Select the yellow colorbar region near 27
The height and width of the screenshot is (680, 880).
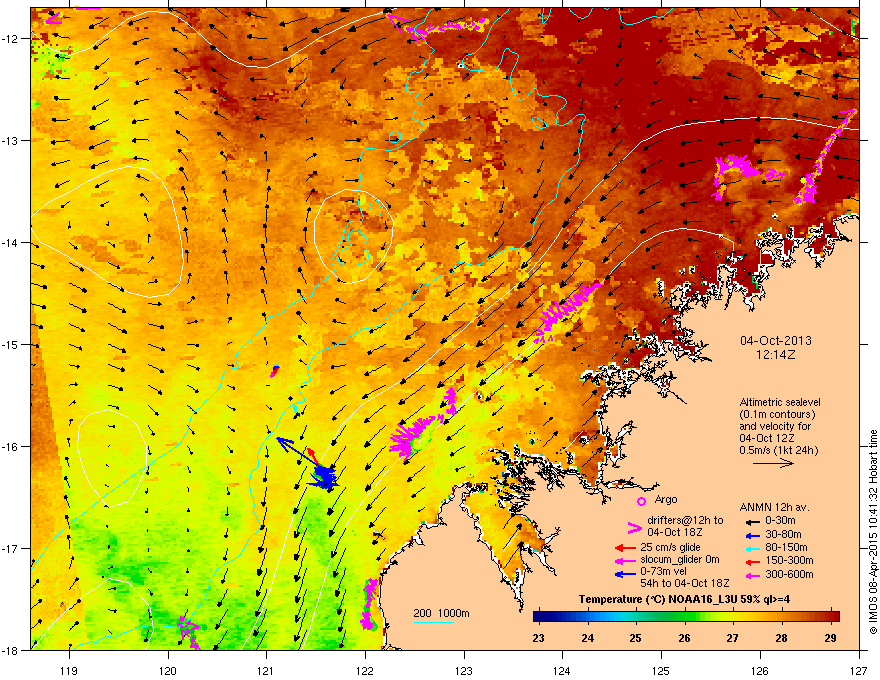(733, 616)
